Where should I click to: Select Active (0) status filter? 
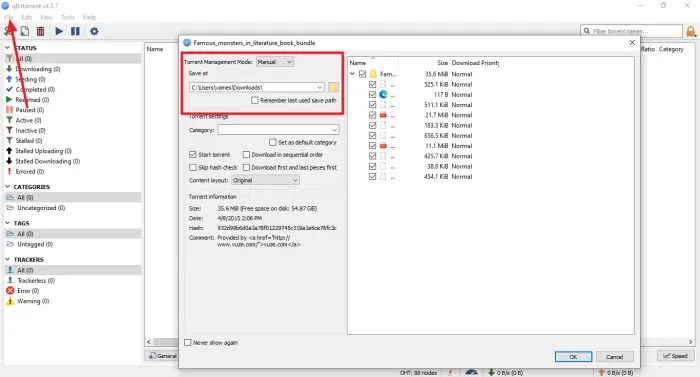[x=28, y=120]
